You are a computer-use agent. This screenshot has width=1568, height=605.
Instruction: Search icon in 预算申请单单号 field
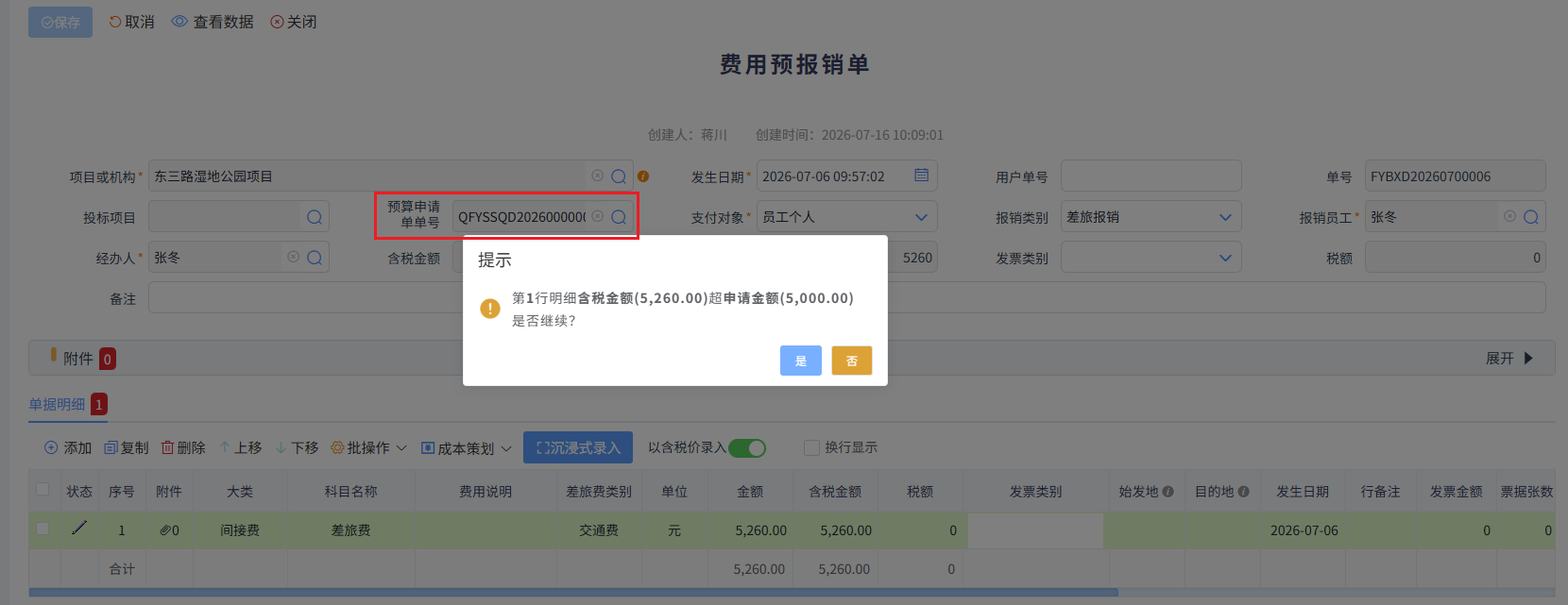coord(619,217)
